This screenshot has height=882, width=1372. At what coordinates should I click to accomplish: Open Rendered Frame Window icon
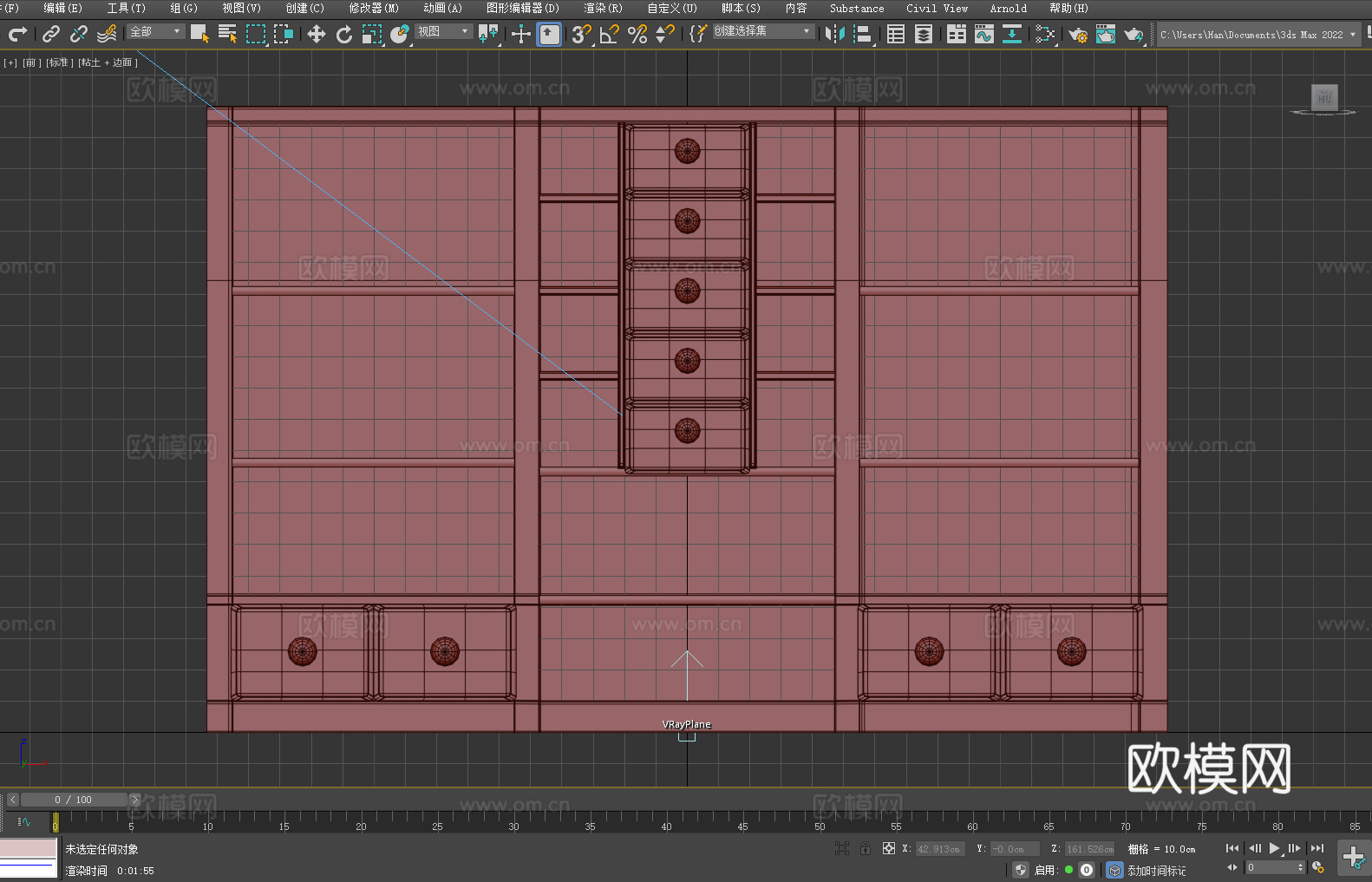(1106, 34)
